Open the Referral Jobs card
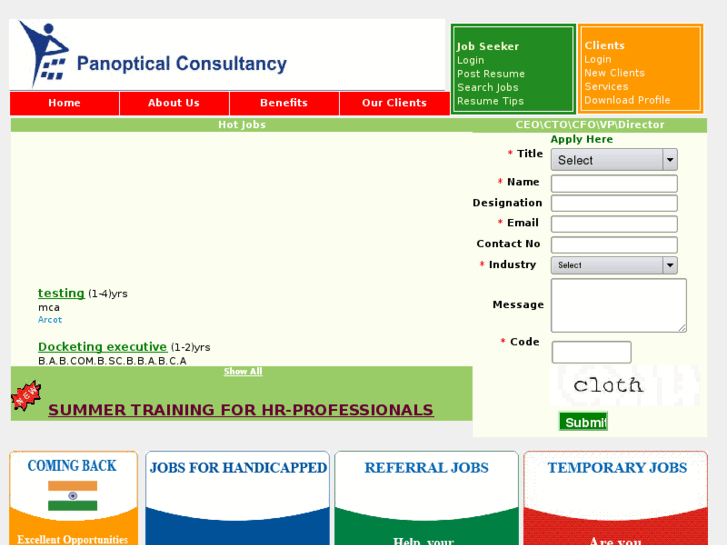 click(x=426, y=498)
